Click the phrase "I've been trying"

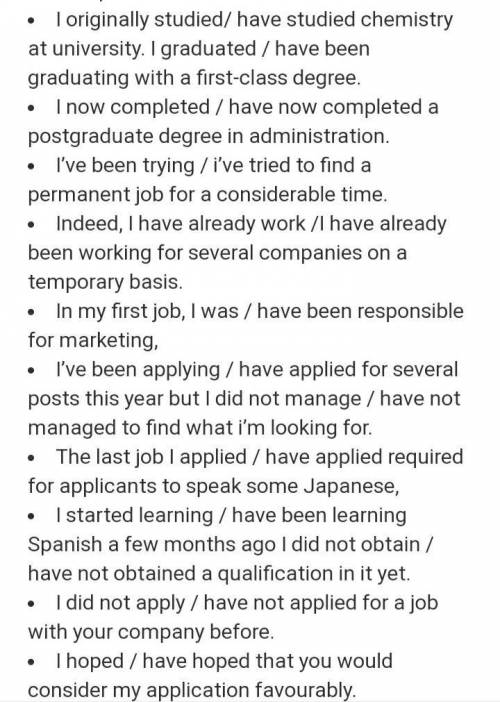pos(125,166)
